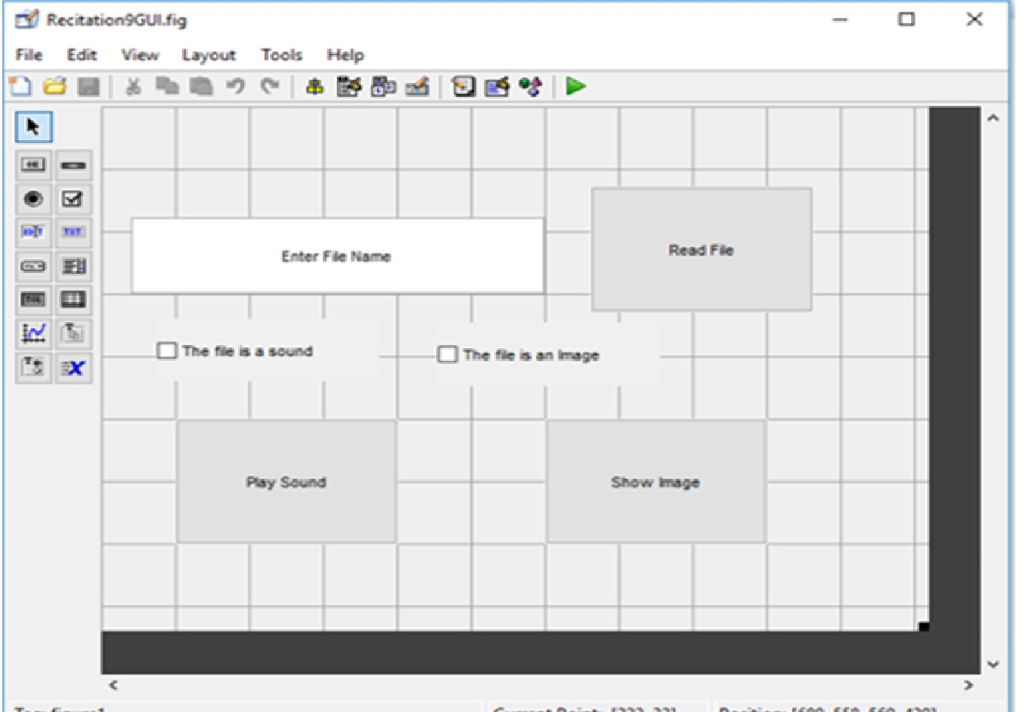Click the Play Sound button
Screen dimensions: 1024x712
tap(289, 481)
